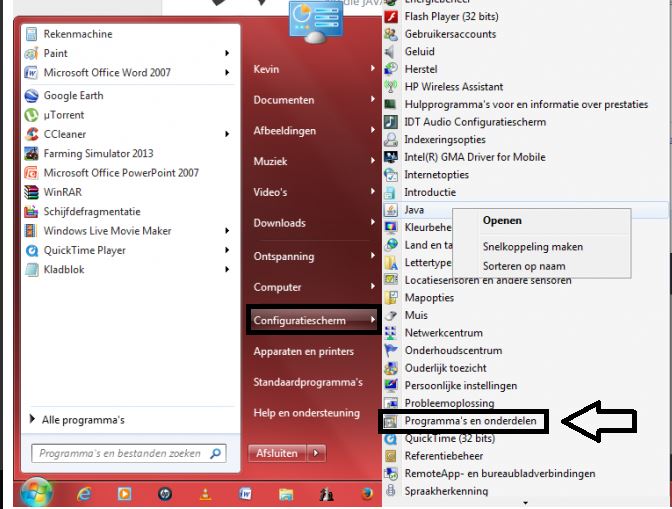
Task: Launch QuickTime Player icon
Action: pos(32,250)
